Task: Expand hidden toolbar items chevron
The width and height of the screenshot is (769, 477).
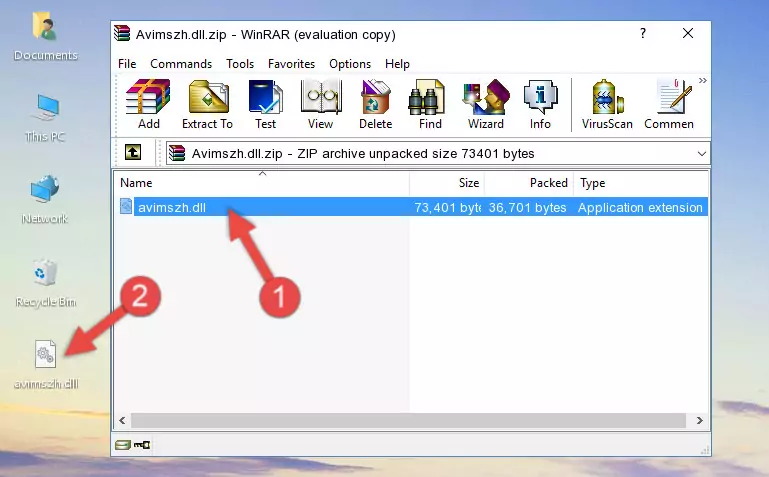Action: coord(703,80)
